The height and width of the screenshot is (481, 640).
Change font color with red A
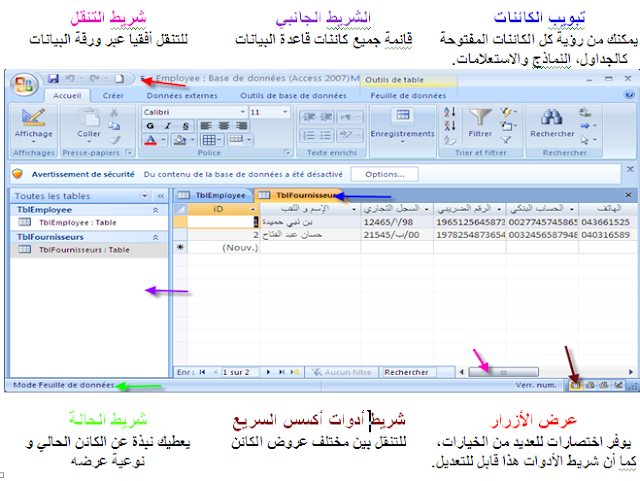click(x=151, y=140)
